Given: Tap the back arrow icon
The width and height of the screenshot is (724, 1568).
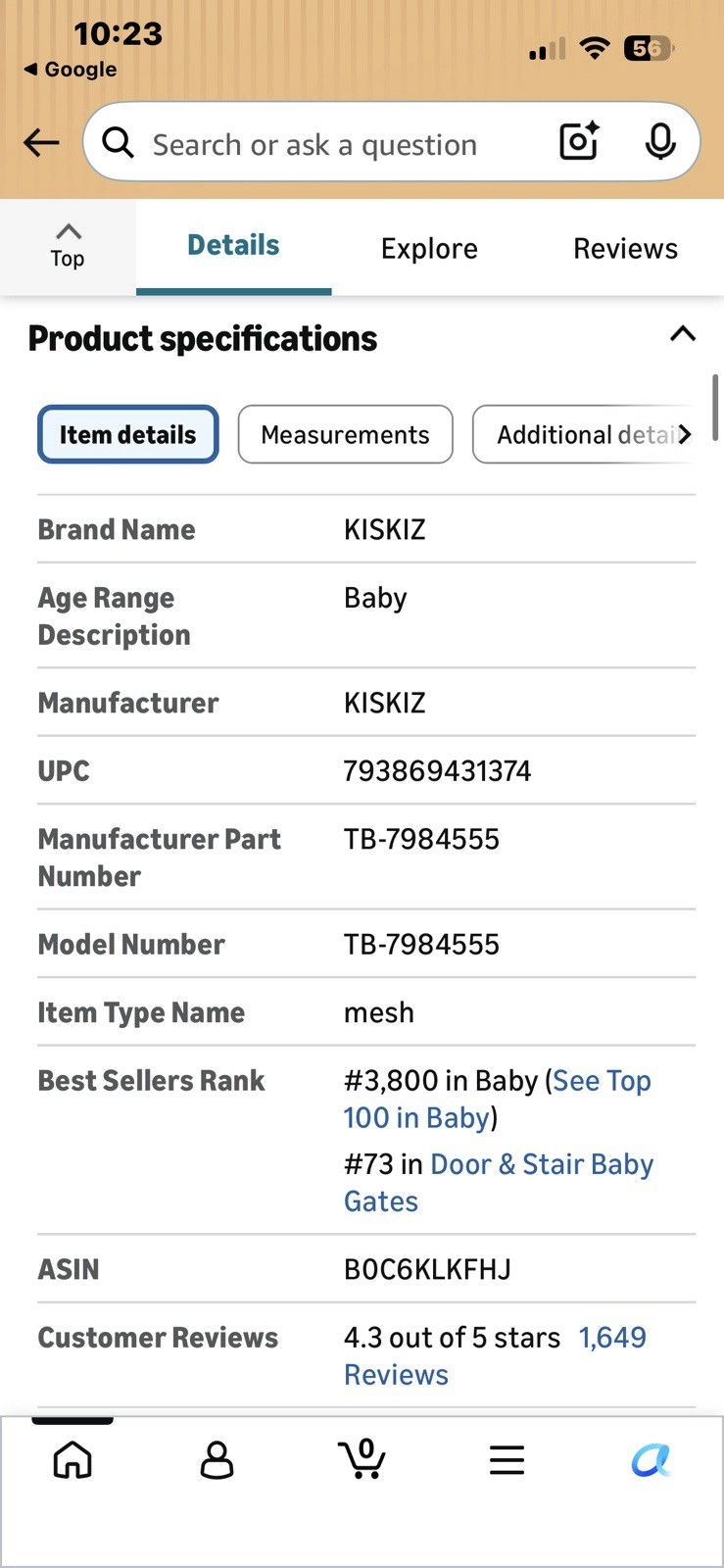Looking at the screenshot, I should [x=41, y=143].
